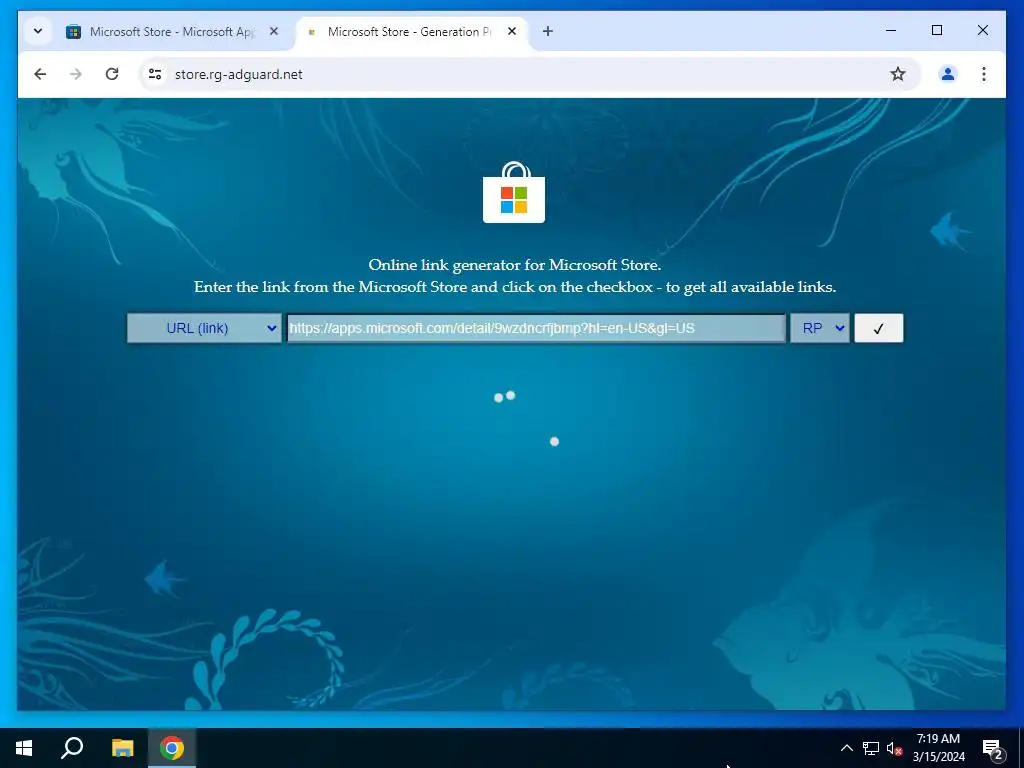Go forward to the next page
The image size is (1024, 768).
[x=76, y=74]
